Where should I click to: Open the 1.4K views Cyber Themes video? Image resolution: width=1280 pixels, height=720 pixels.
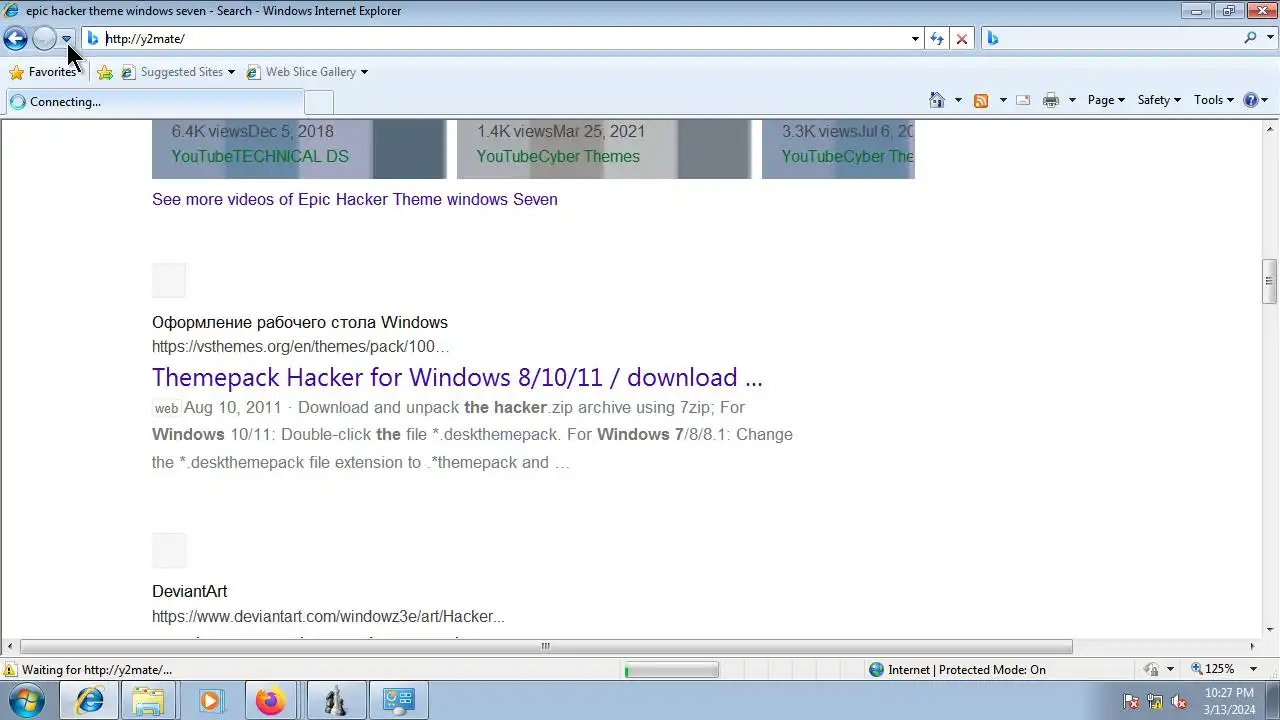[x=603, y=149]
